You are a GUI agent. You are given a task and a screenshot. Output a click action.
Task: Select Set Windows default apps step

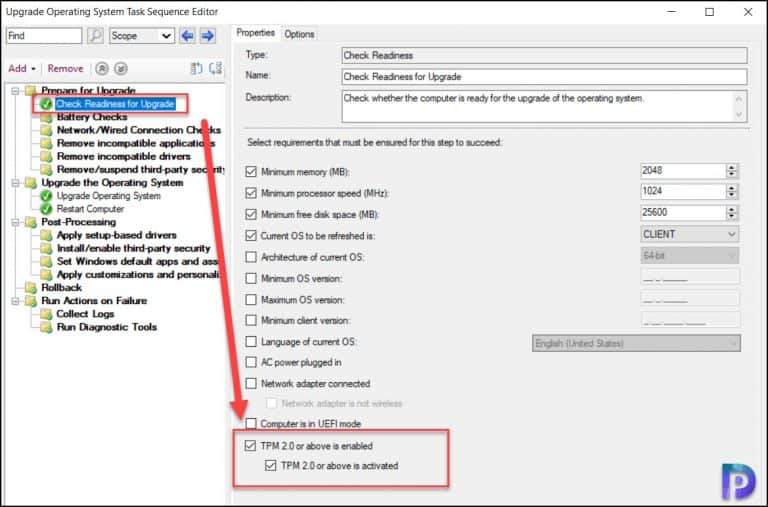click(138, 262)
